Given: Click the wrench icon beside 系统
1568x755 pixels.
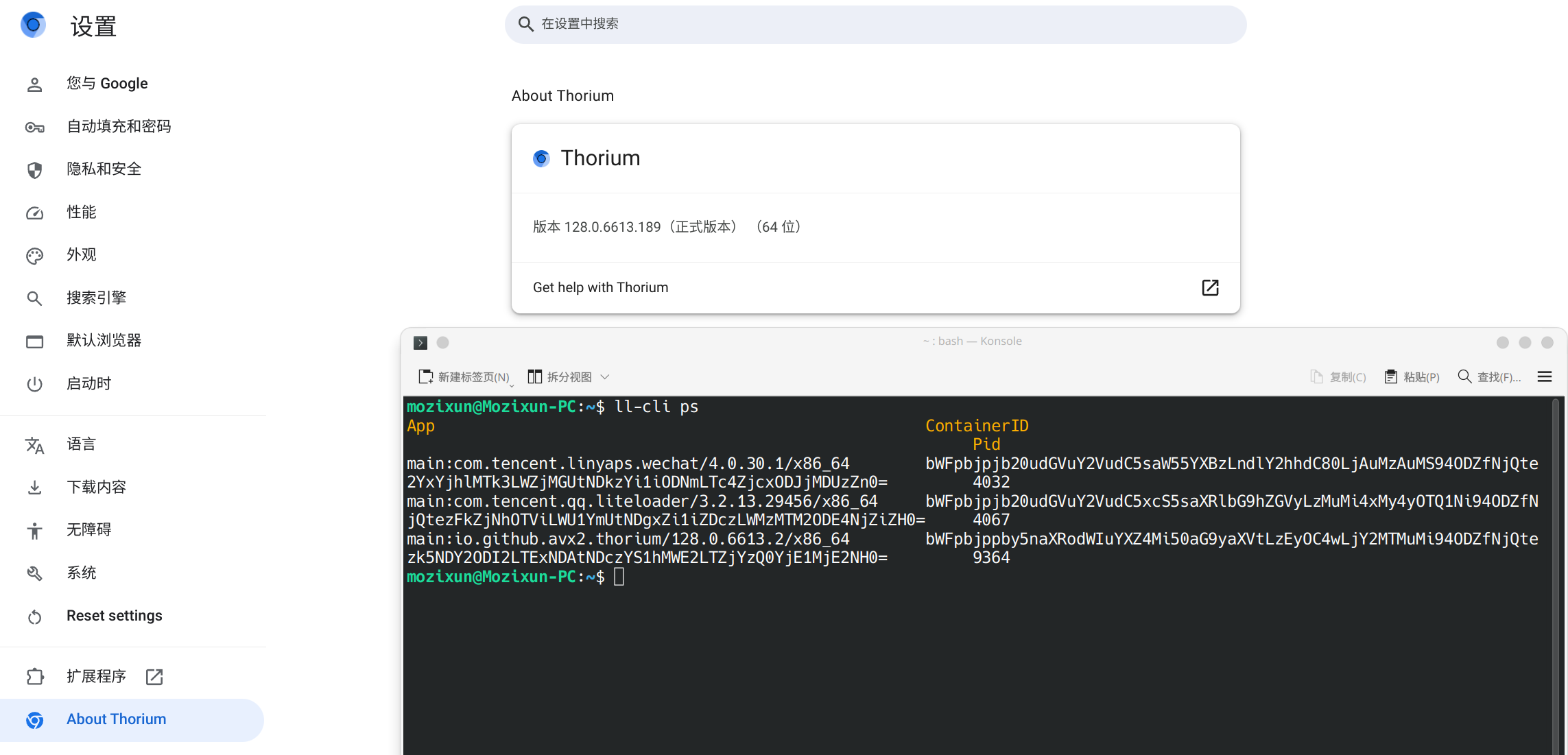Looking at the screenshot, I should point(34,573).
